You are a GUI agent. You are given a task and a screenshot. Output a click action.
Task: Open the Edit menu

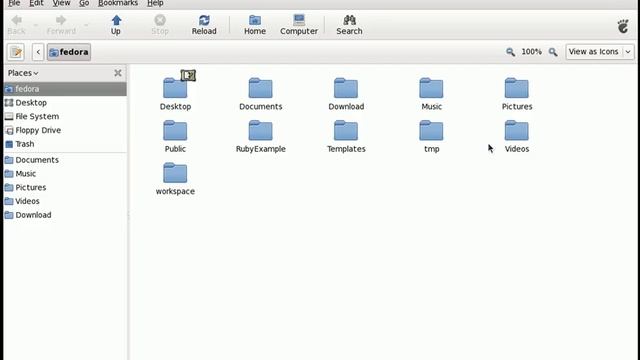point(36,3)
